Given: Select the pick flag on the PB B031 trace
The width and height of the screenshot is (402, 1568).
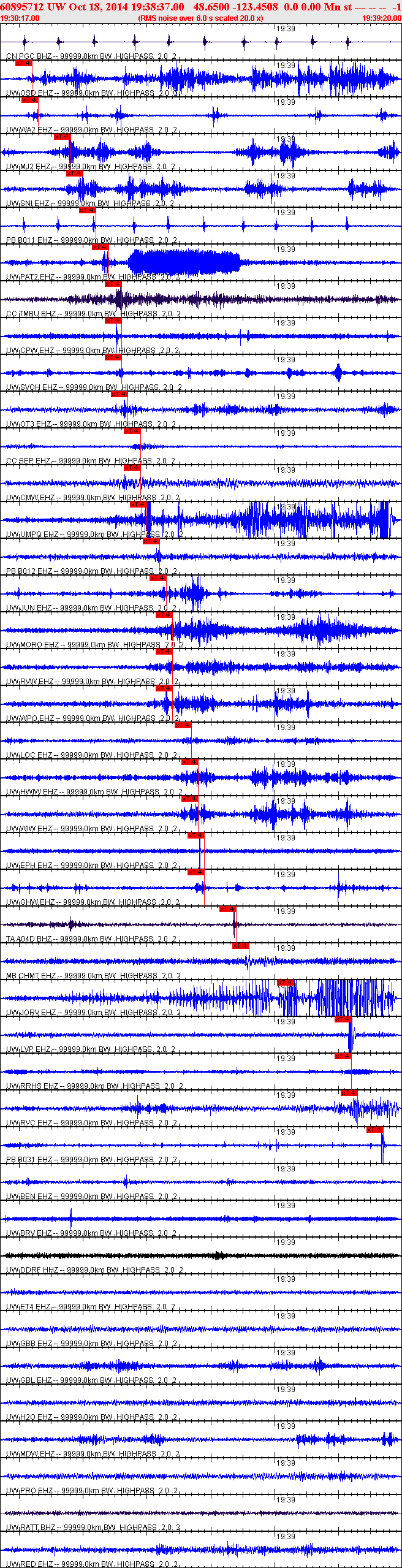Looking at the screenshot, I should [374, 1130].
